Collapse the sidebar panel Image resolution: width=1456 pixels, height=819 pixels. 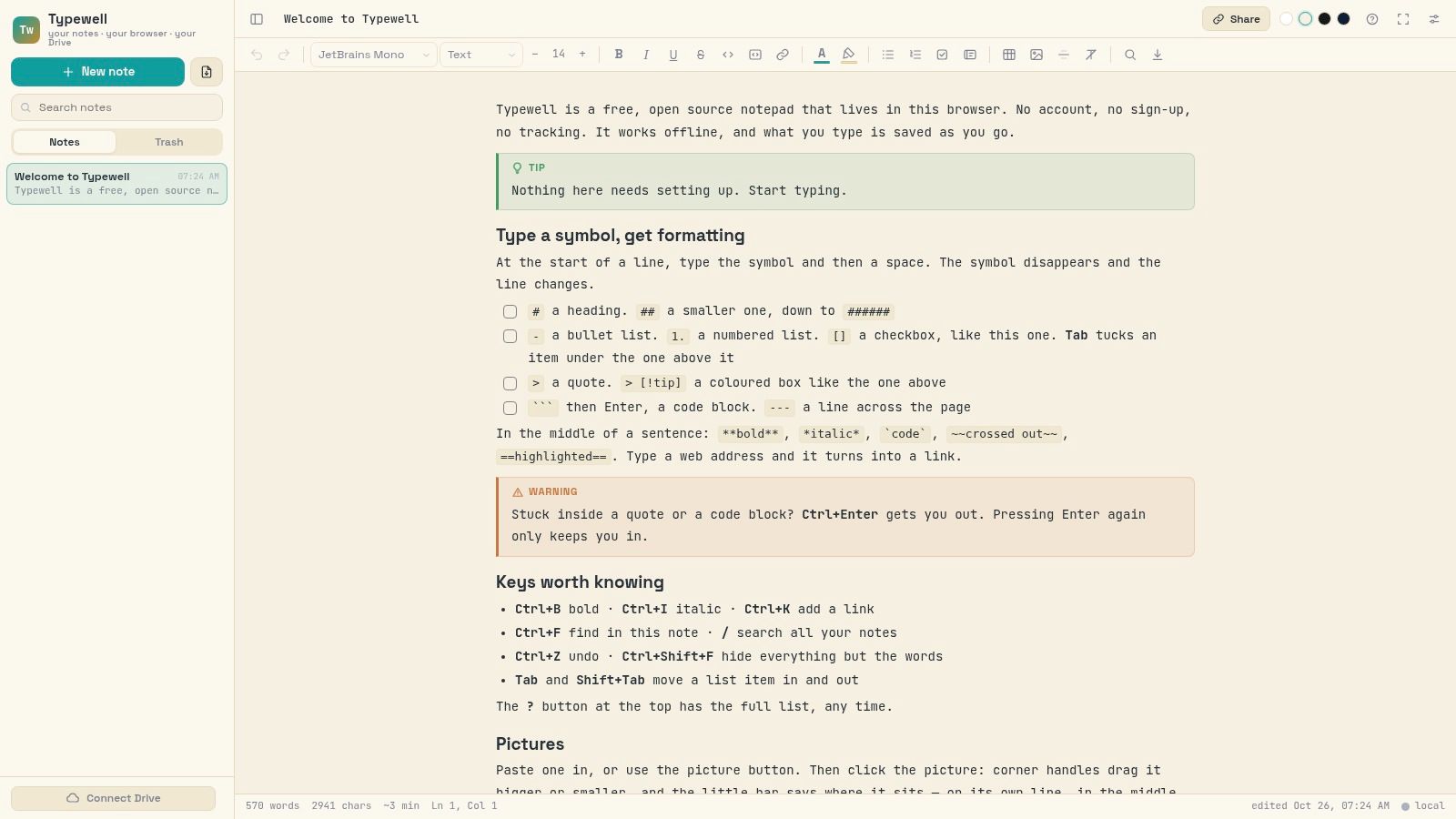coord(257,19)
